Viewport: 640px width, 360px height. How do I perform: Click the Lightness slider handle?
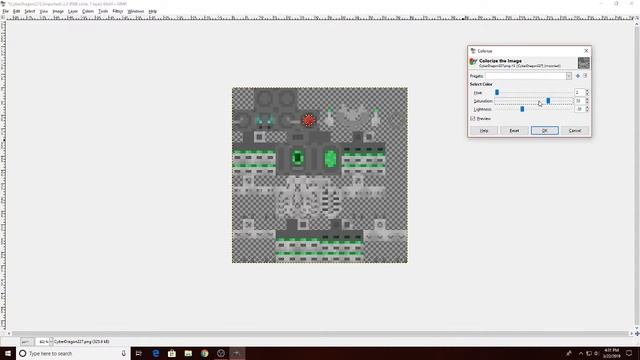(522, 109)
